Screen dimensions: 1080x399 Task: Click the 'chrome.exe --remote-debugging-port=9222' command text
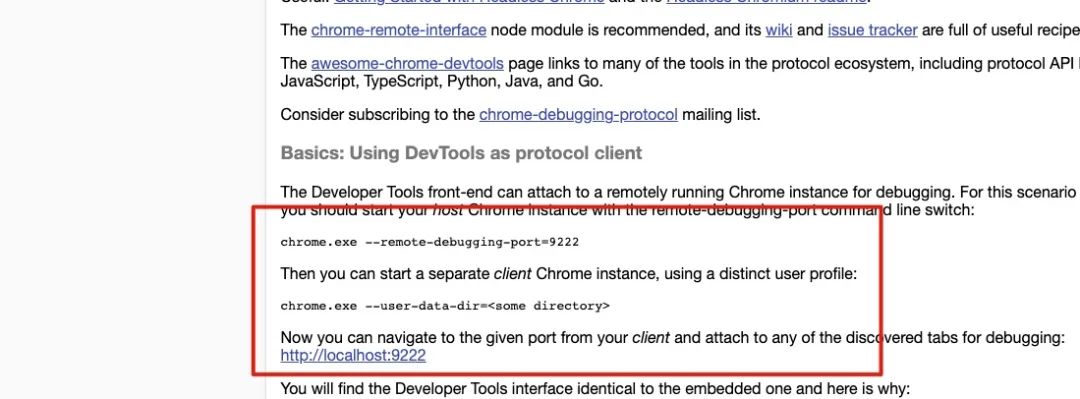point(430,242)
